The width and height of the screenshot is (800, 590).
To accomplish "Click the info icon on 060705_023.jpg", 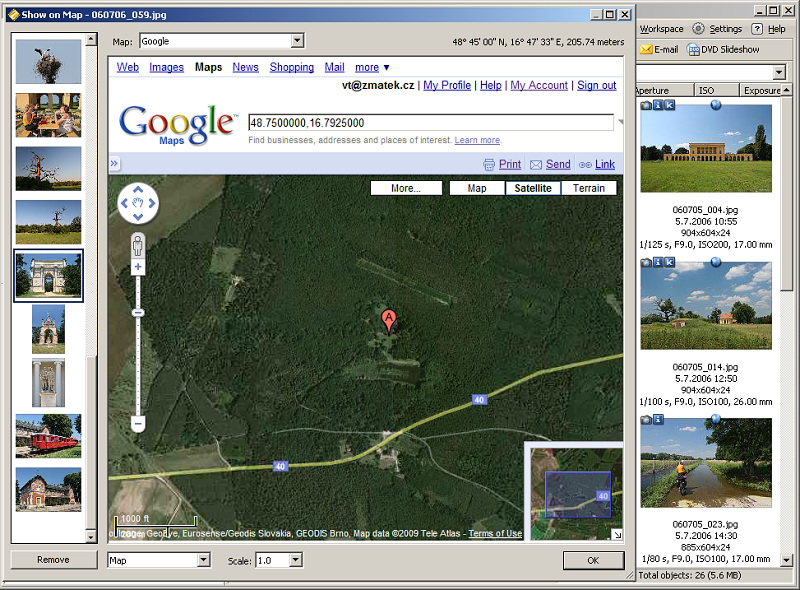I will coord(658,420).
